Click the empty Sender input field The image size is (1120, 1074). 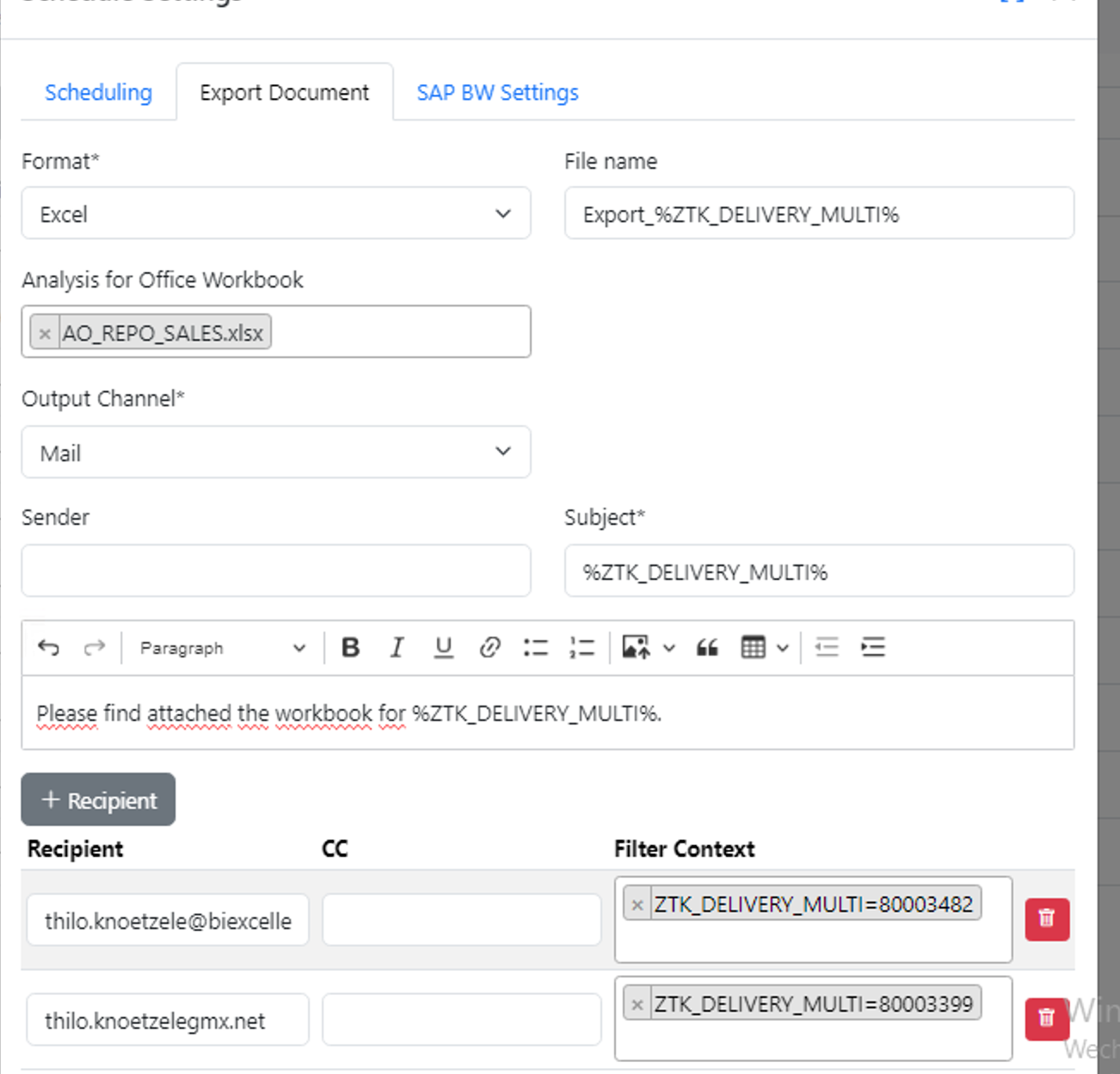[276, 571]
